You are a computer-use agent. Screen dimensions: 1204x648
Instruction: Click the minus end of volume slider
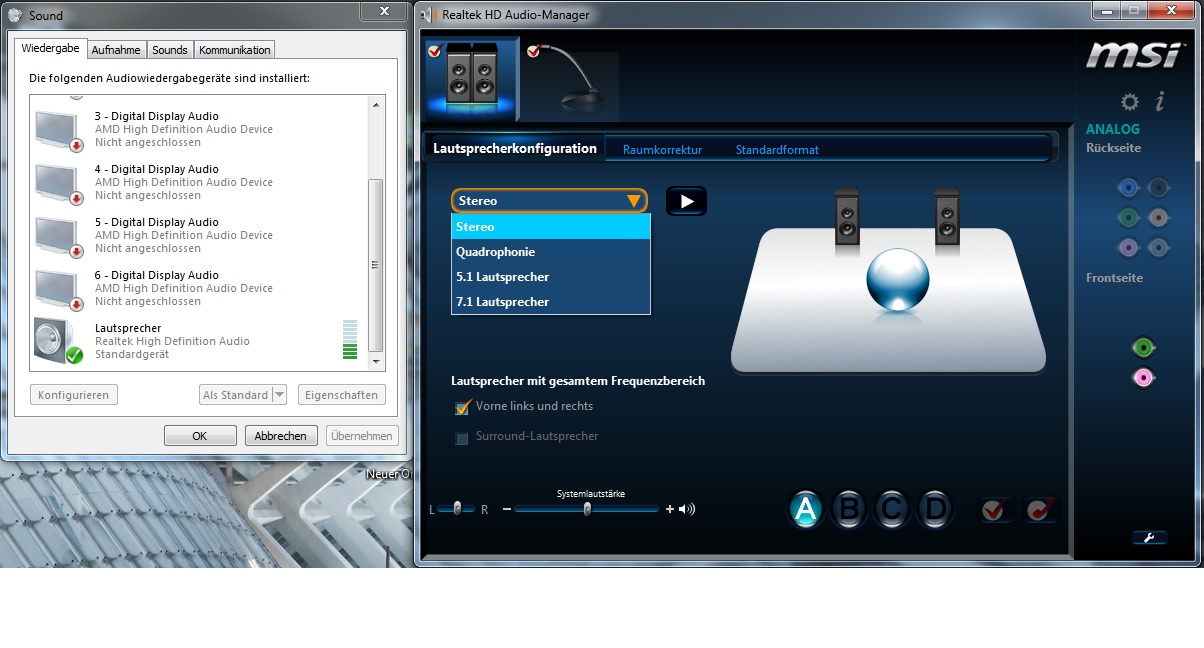click(507, 509)
